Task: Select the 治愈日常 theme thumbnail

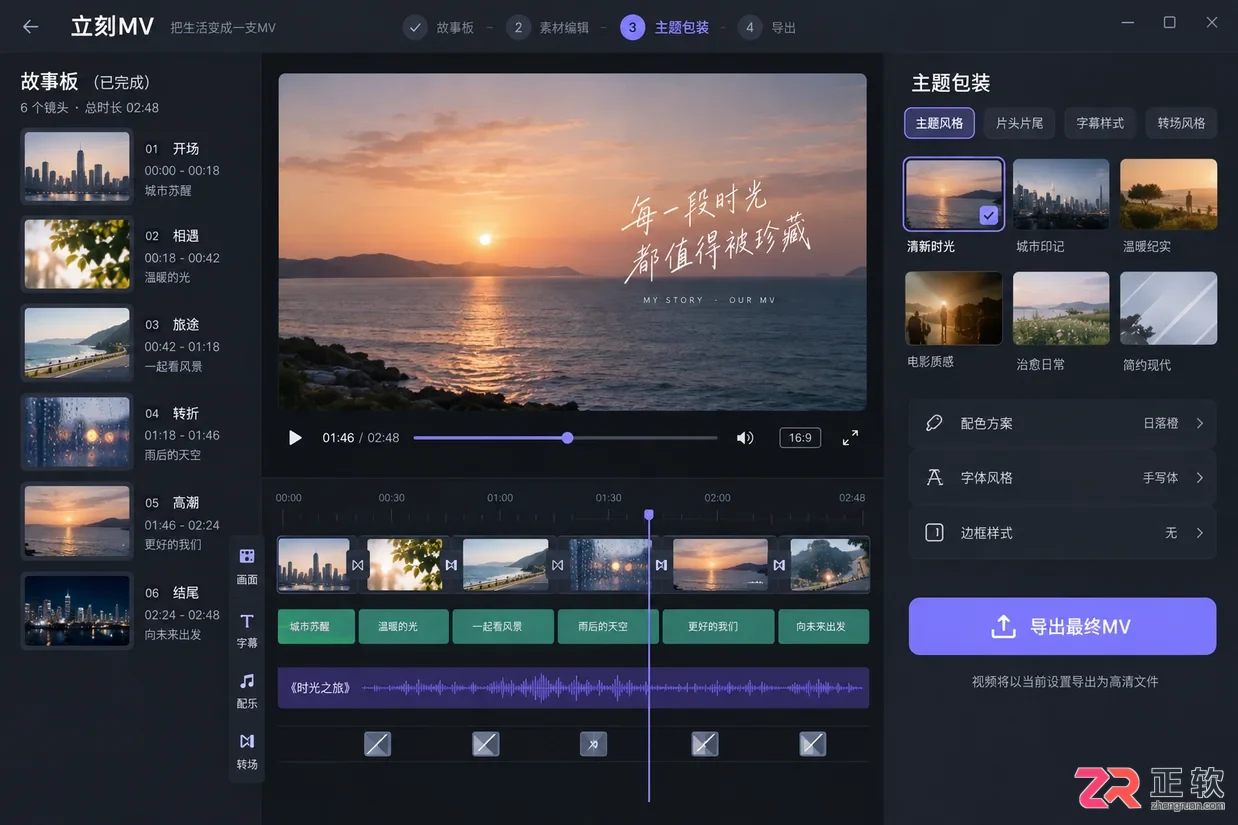Action: [1061, 308]
